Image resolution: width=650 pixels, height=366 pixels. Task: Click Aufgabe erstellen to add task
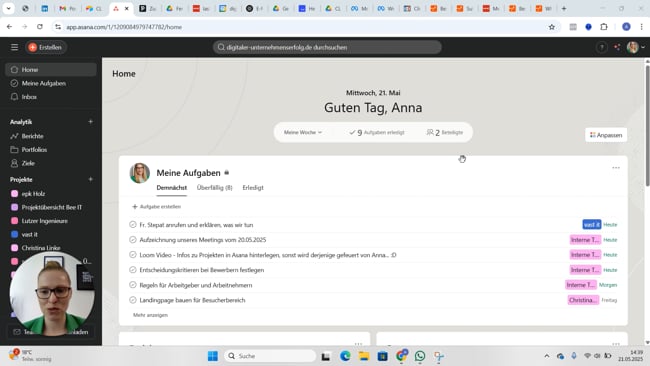pos(156,206)
